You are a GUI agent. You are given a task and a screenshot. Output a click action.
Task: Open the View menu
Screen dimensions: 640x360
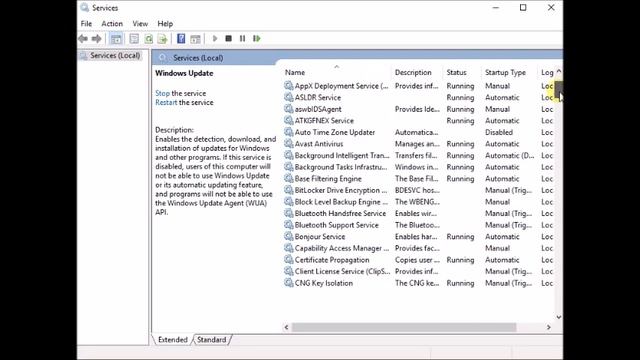(140, 24)
